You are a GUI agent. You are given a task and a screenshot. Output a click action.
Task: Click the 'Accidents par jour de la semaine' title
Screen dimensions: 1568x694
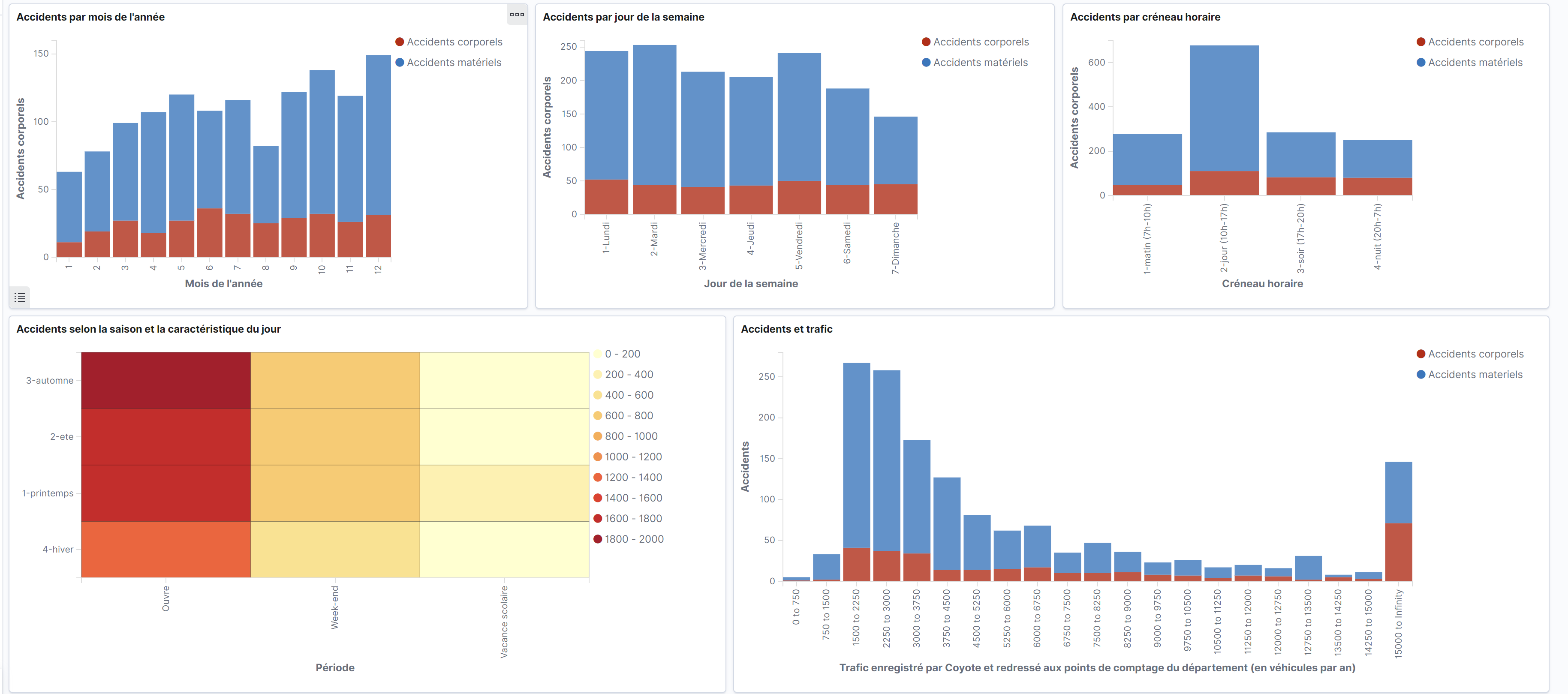tap(623, 17)
